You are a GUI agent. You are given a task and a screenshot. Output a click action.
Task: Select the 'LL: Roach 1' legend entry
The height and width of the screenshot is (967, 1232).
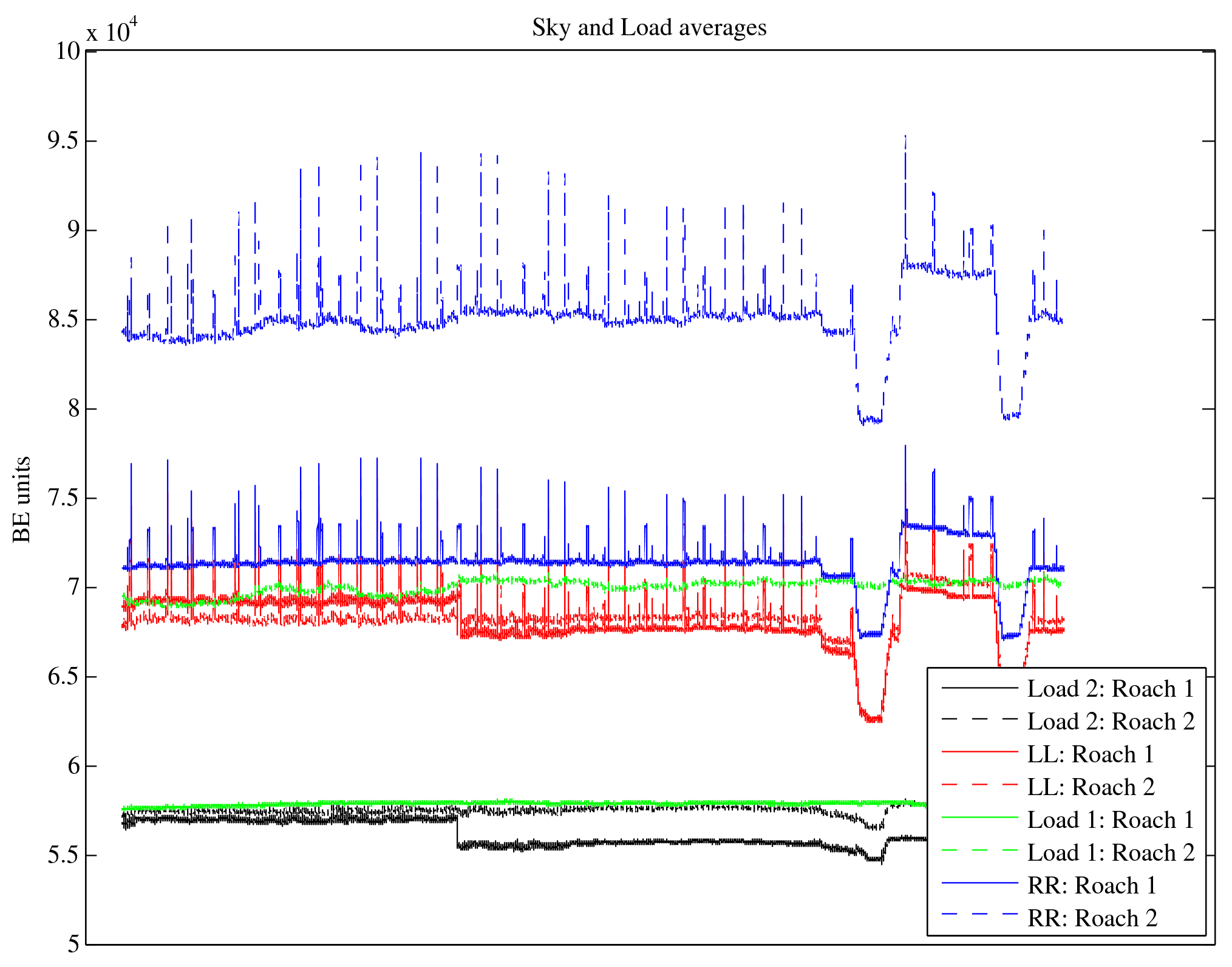pyautogui.click(x=1090, y=754)
